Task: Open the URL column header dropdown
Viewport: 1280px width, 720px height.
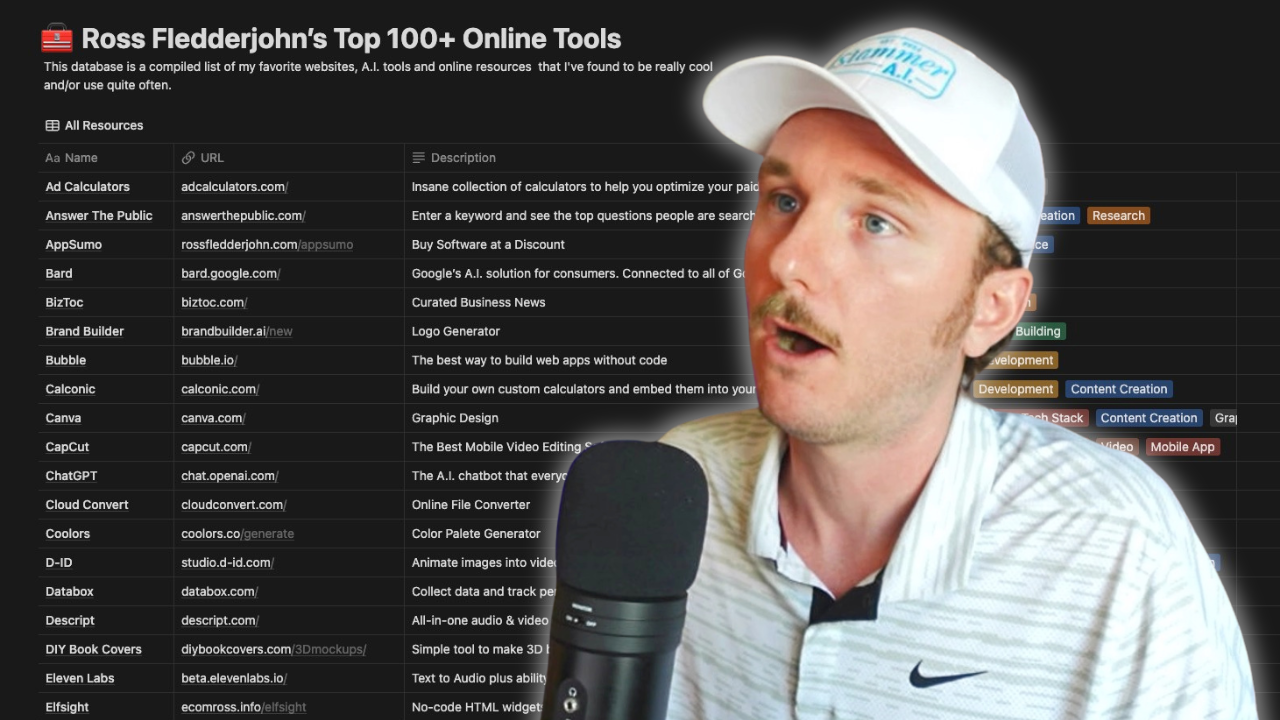Action: point(211,157)
